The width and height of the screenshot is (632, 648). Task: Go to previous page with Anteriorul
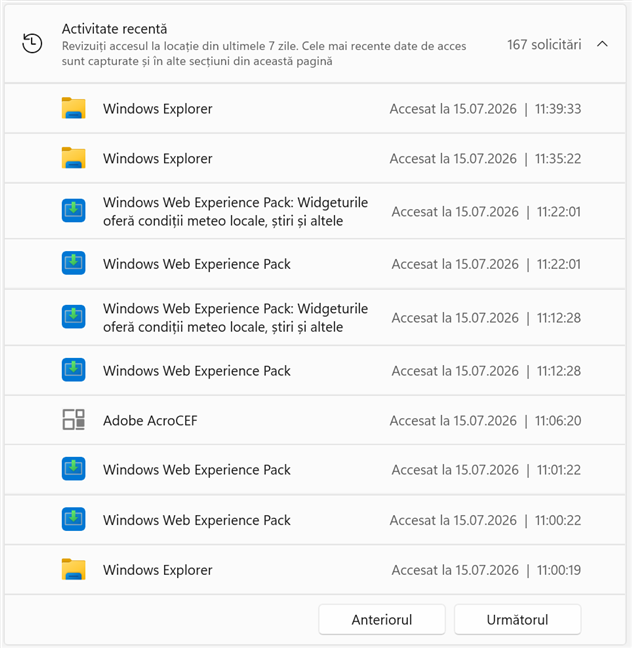coord(382,619)
